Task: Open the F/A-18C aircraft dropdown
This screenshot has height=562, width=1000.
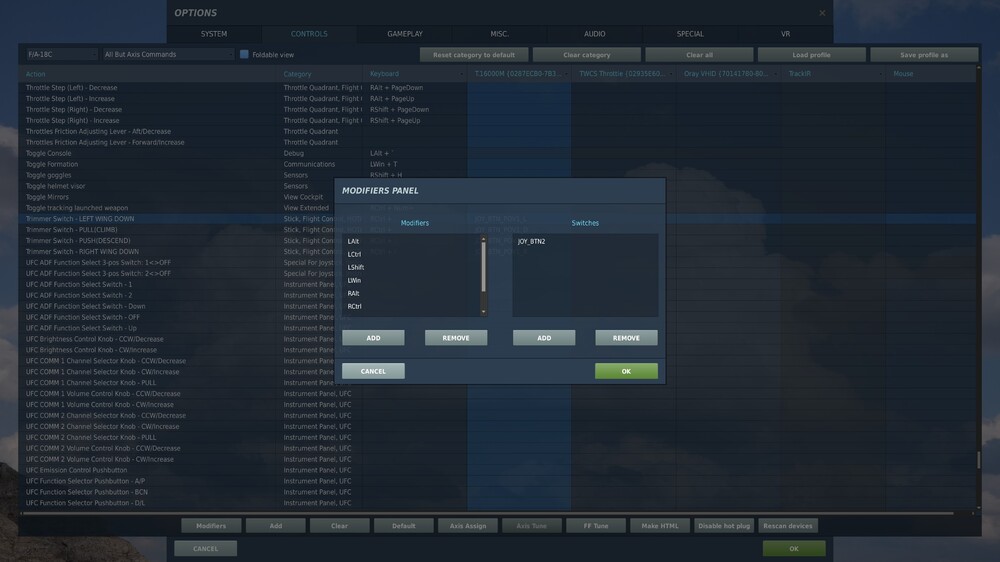Action: tap(61, 55)
